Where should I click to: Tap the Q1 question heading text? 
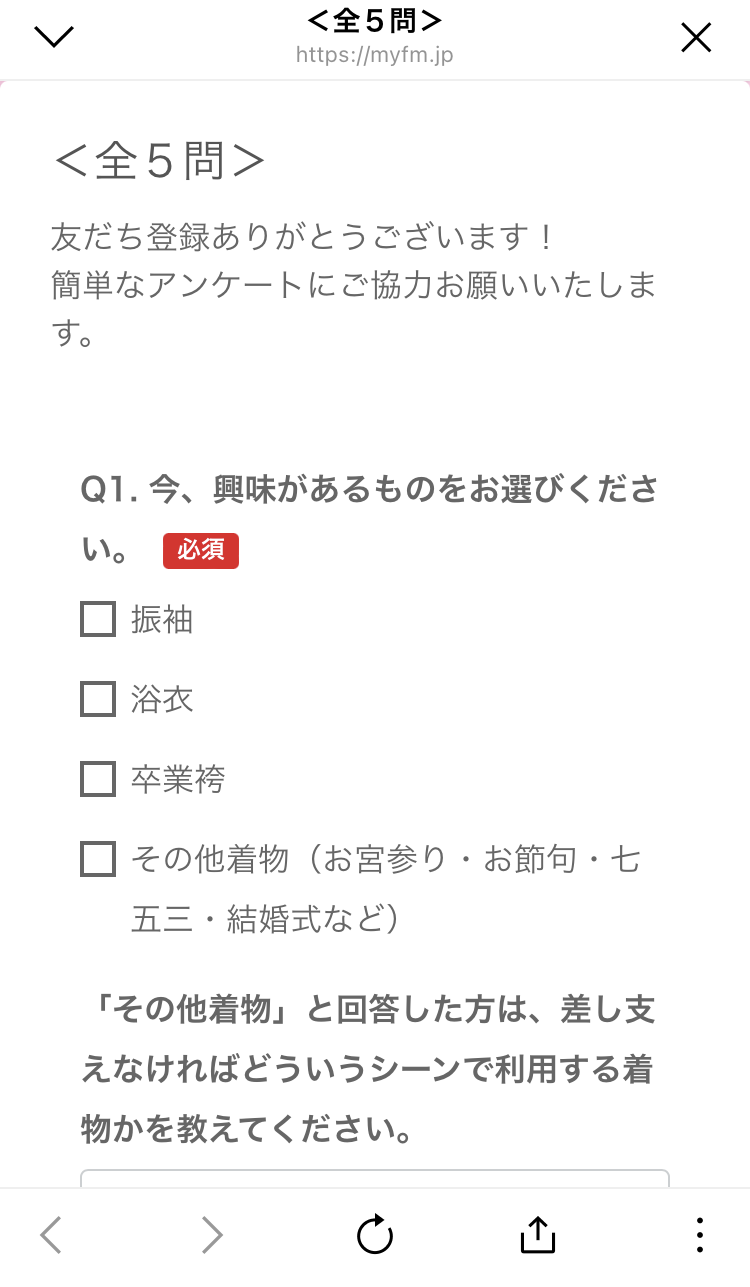[370, 490]
